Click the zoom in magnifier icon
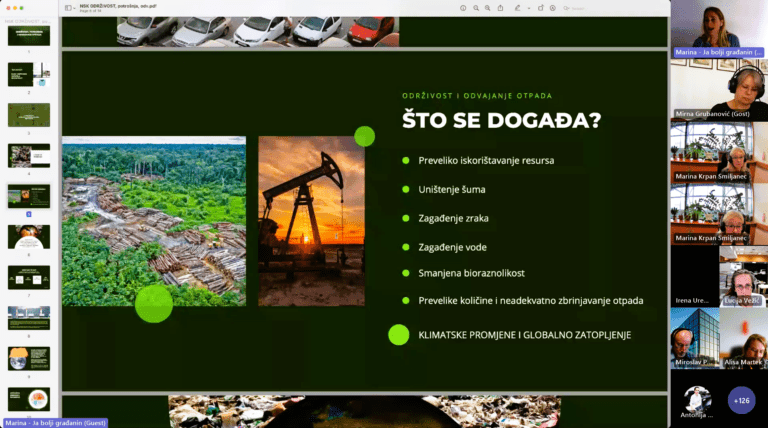Screen dimensions: 768x428 click(x=487, y=8)
